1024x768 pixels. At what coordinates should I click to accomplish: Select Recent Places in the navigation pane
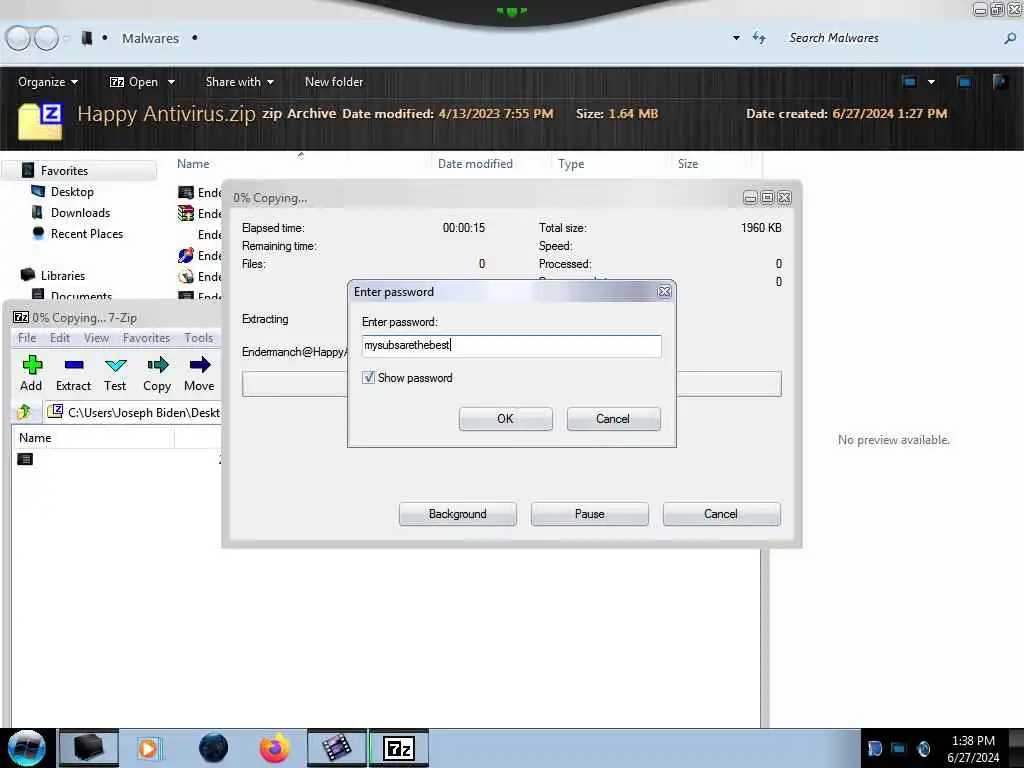[x=87, y=234]
